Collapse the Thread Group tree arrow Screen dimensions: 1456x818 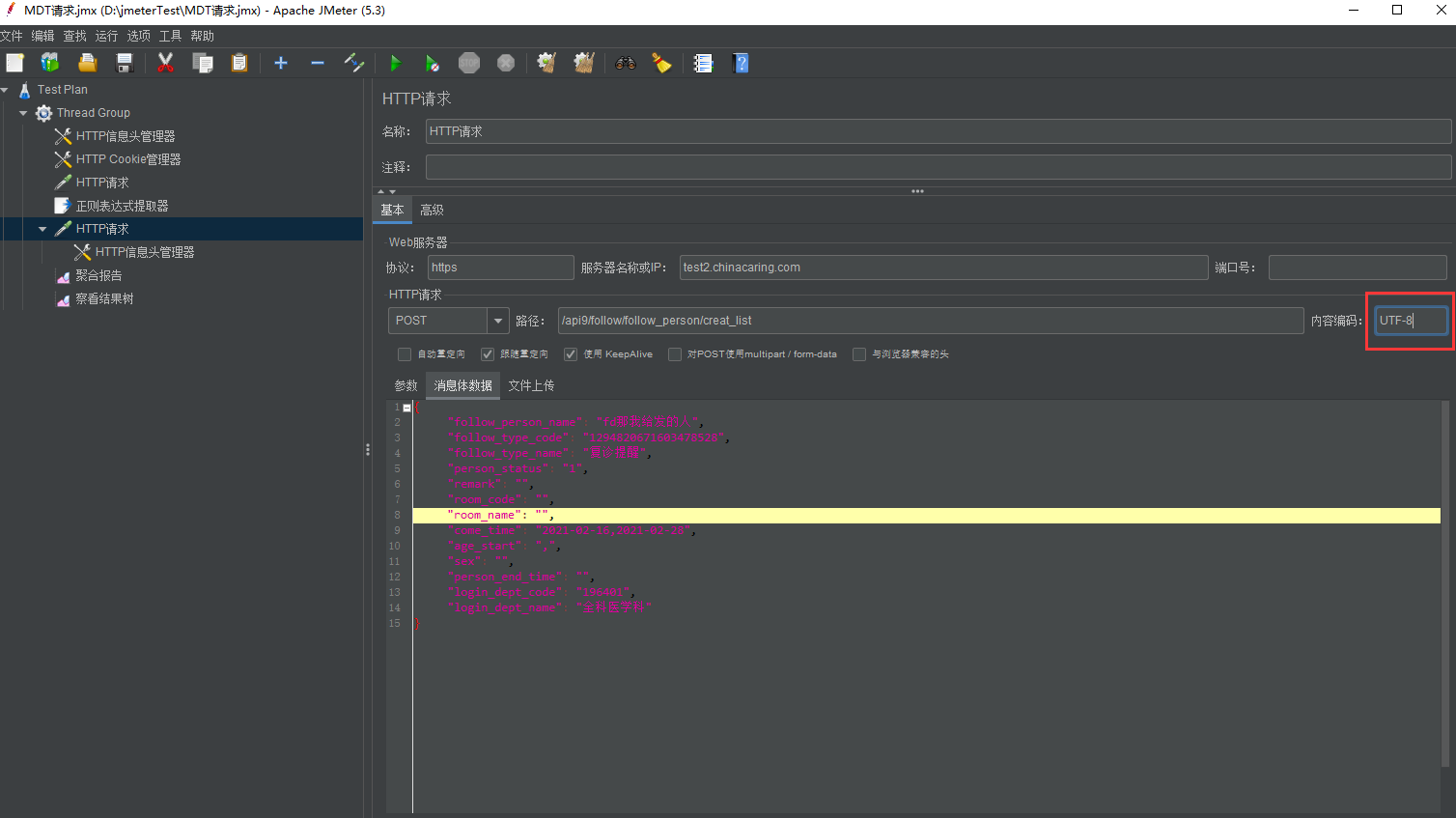click(23, 113)
